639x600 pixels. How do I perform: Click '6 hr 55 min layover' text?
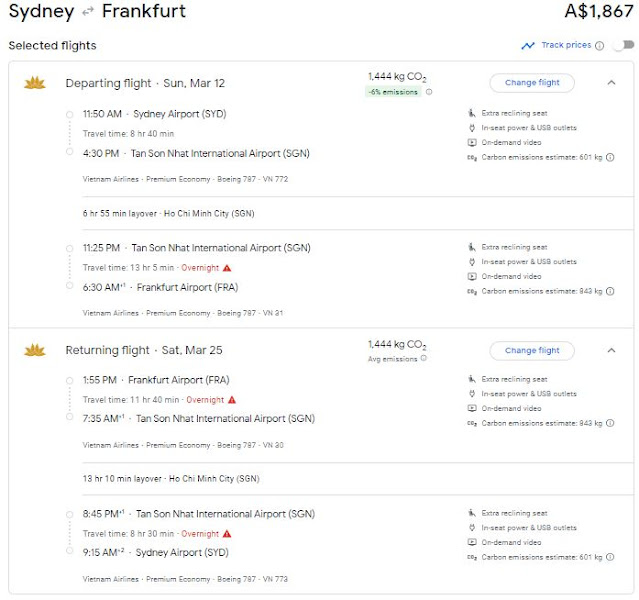pos(119,213)
